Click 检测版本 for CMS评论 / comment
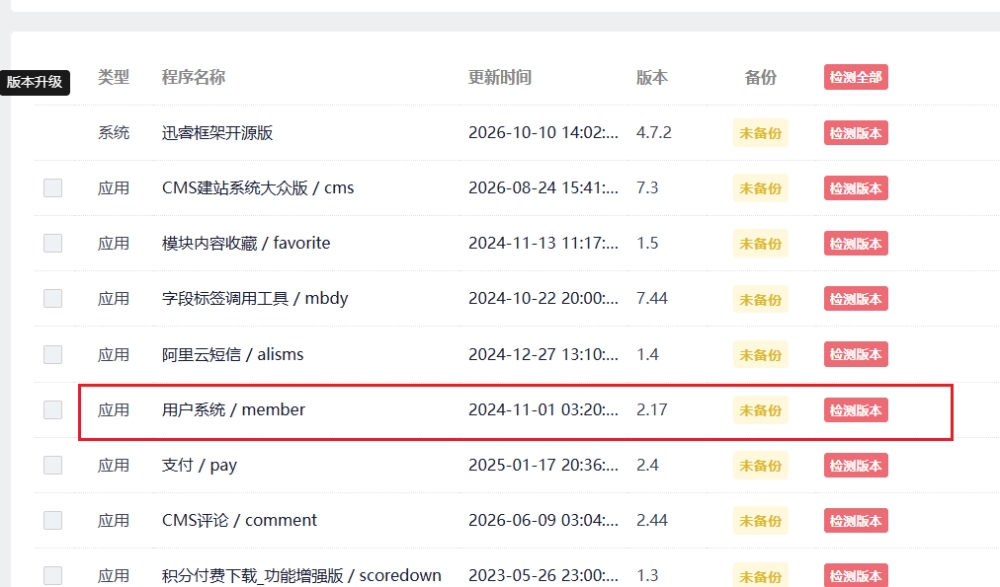Viewport: 1000px width, 587px height. click(x=856, y=521)
